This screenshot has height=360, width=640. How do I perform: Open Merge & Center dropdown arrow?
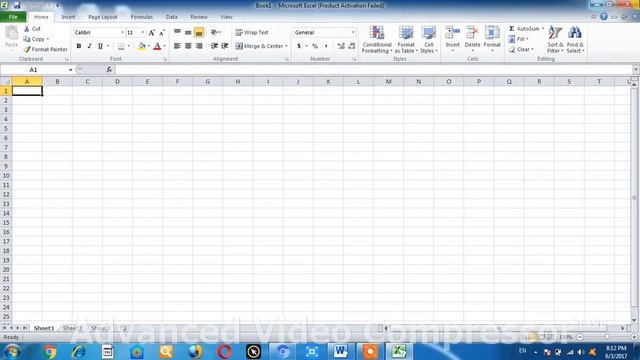pyautogui.click(x=287, y=46)
